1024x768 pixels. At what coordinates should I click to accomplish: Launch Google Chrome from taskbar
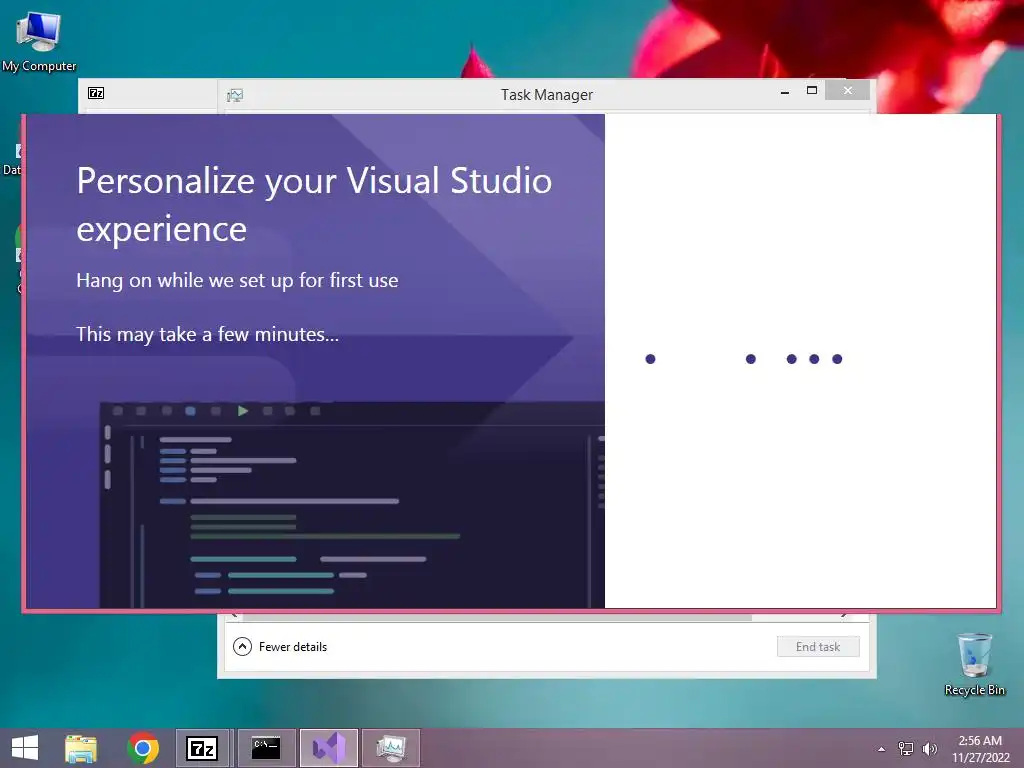(x=143, y=748)
